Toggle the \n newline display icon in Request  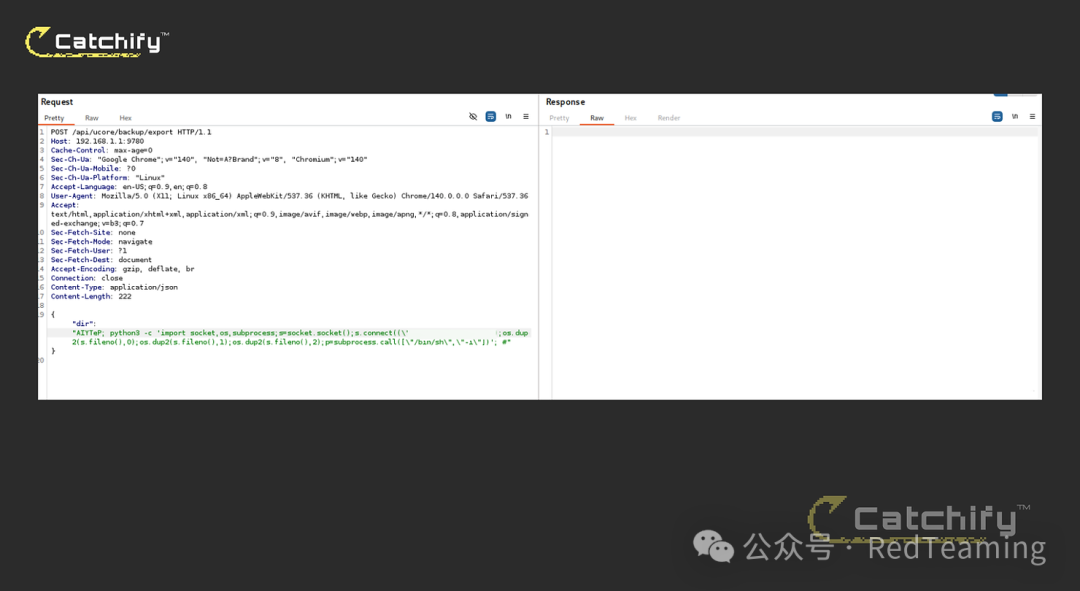click(508, 116)
